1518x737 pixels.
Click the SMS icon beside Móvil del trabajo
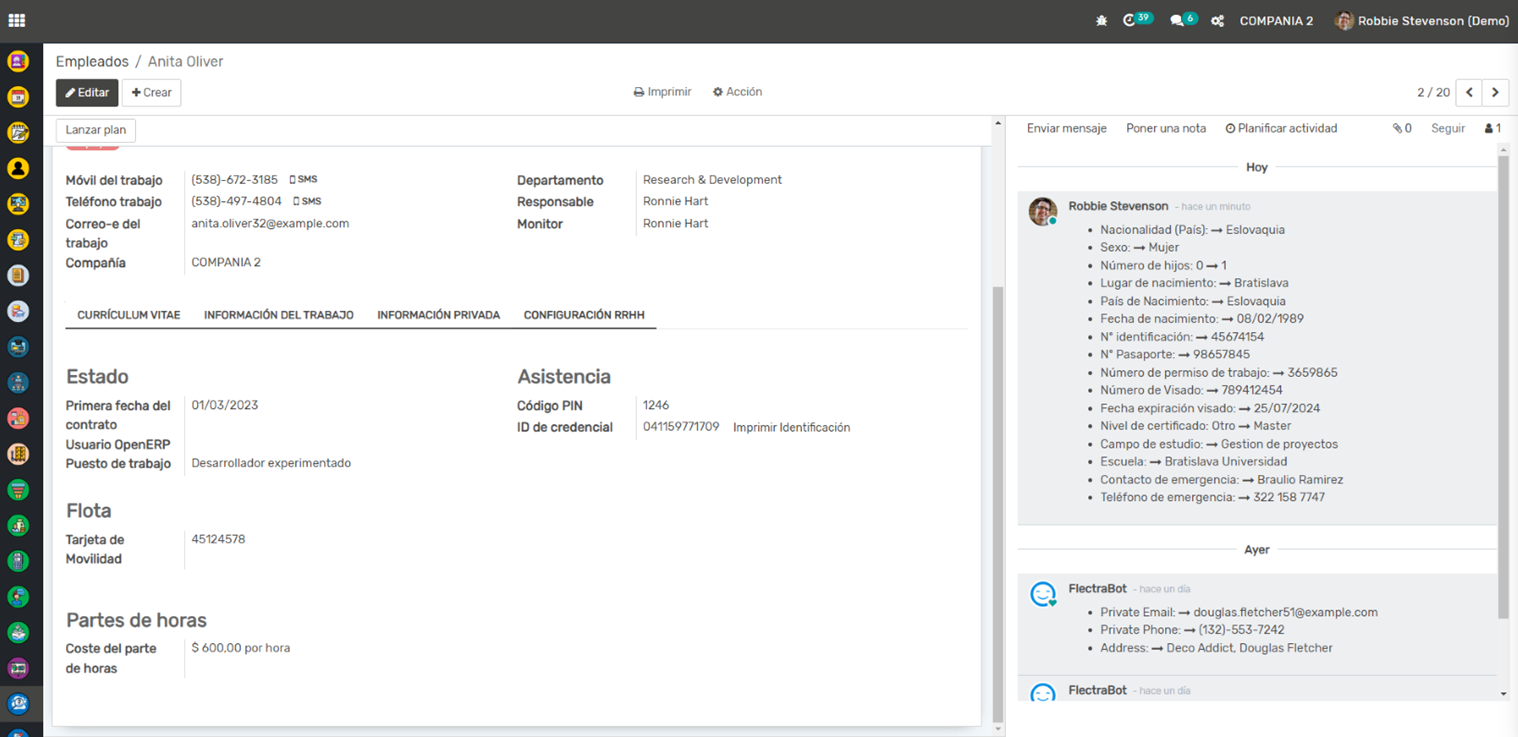click(303, 180)
